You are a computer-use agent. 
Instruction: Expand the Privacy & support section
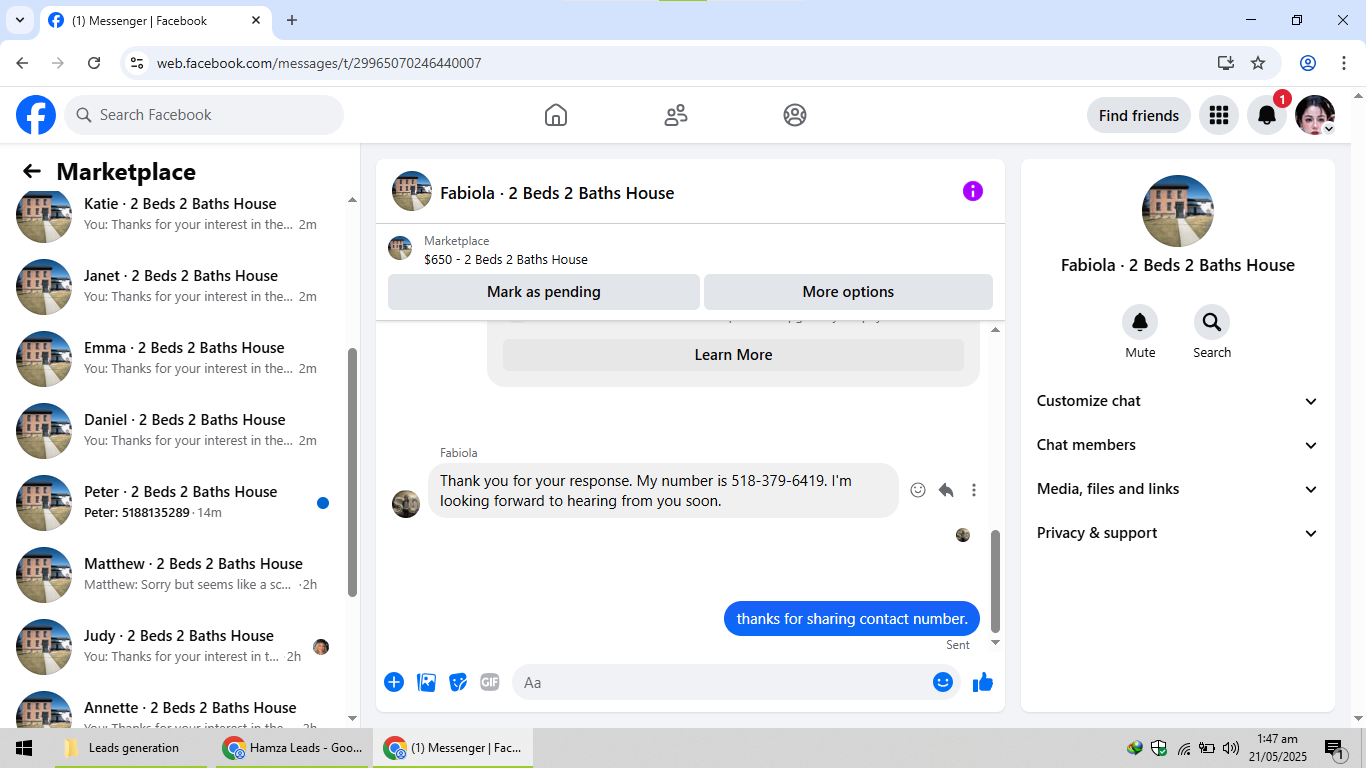coord(1177,533)
